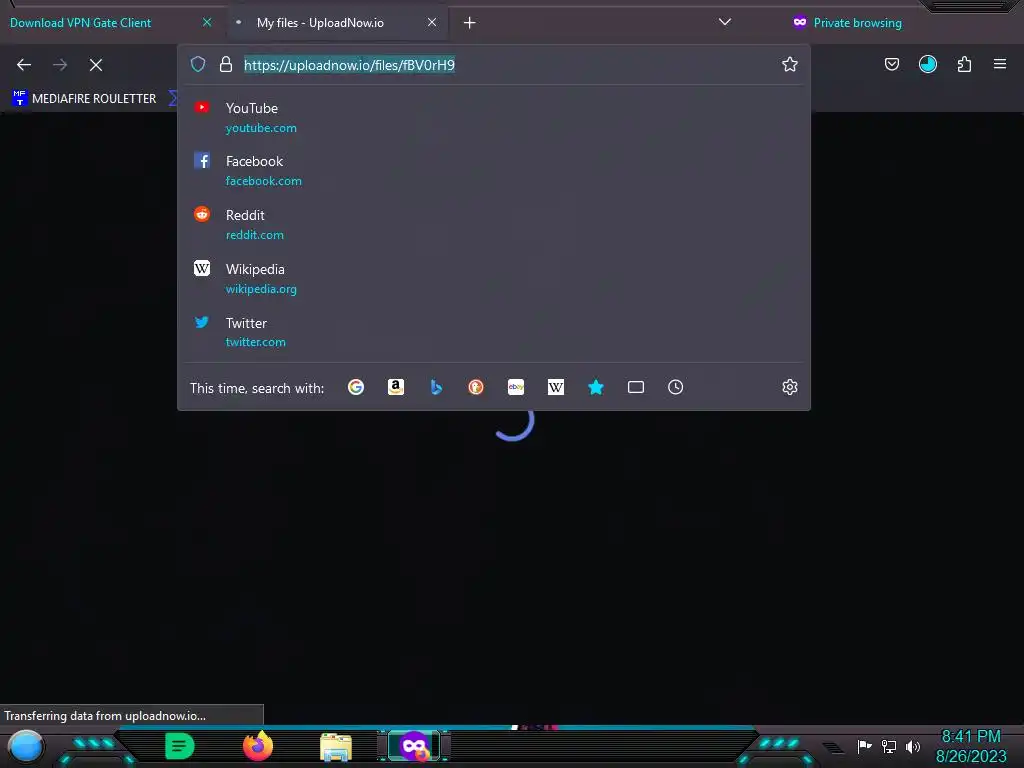The image size is (1024, 768).
Task: Open network tray icon
Action: [x=889, y=746]
